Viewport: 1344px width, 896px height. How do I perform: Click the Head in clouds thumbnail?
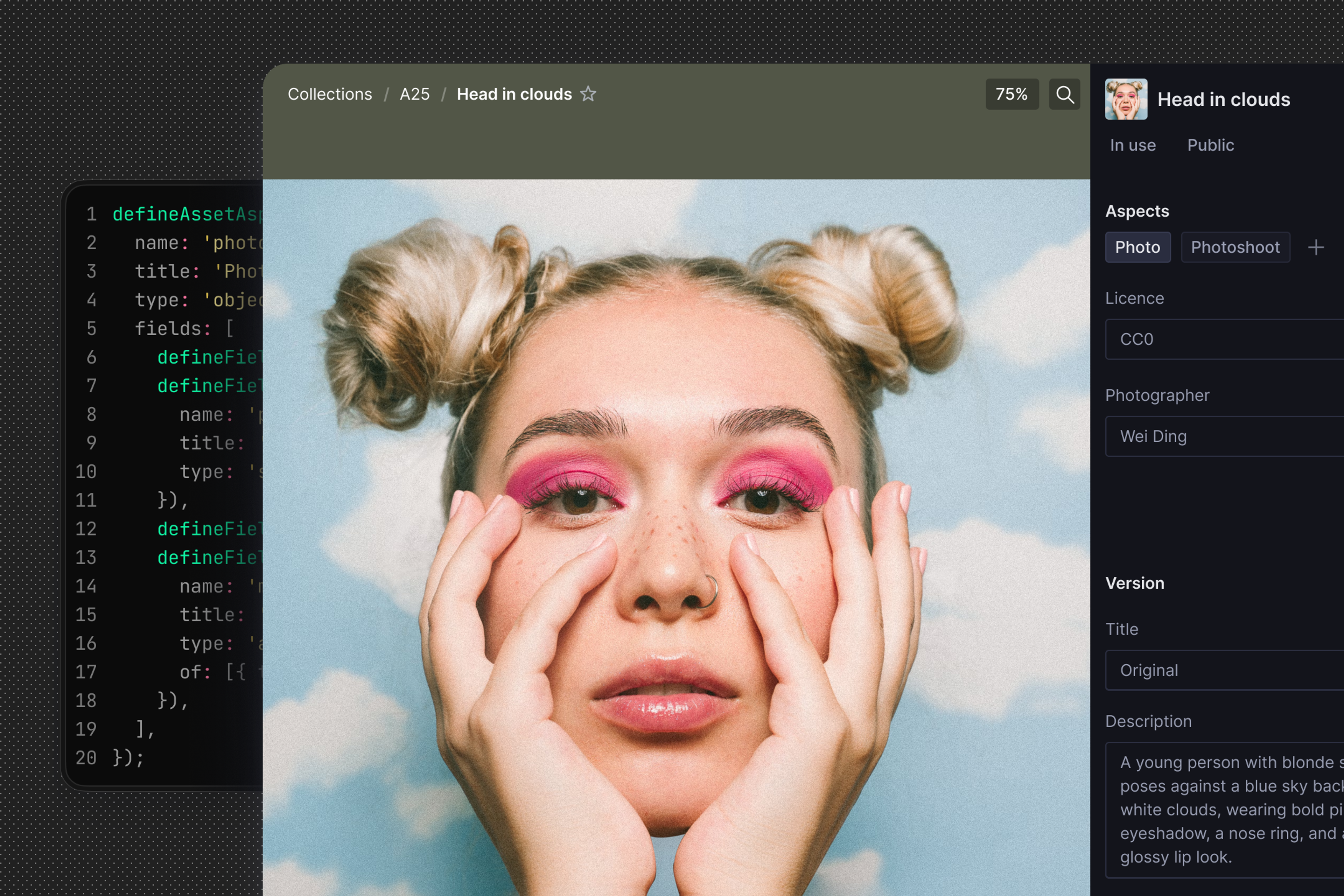[x=1126, y=99]
